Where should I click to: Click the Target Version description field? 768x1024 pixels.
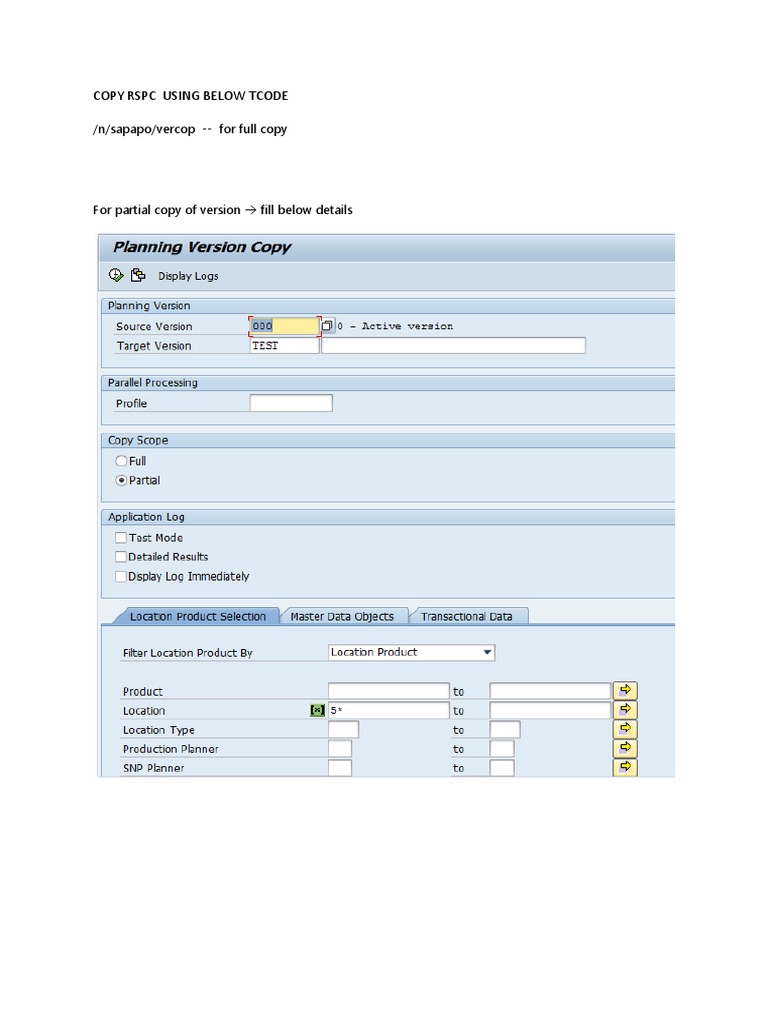pos(453,345)
